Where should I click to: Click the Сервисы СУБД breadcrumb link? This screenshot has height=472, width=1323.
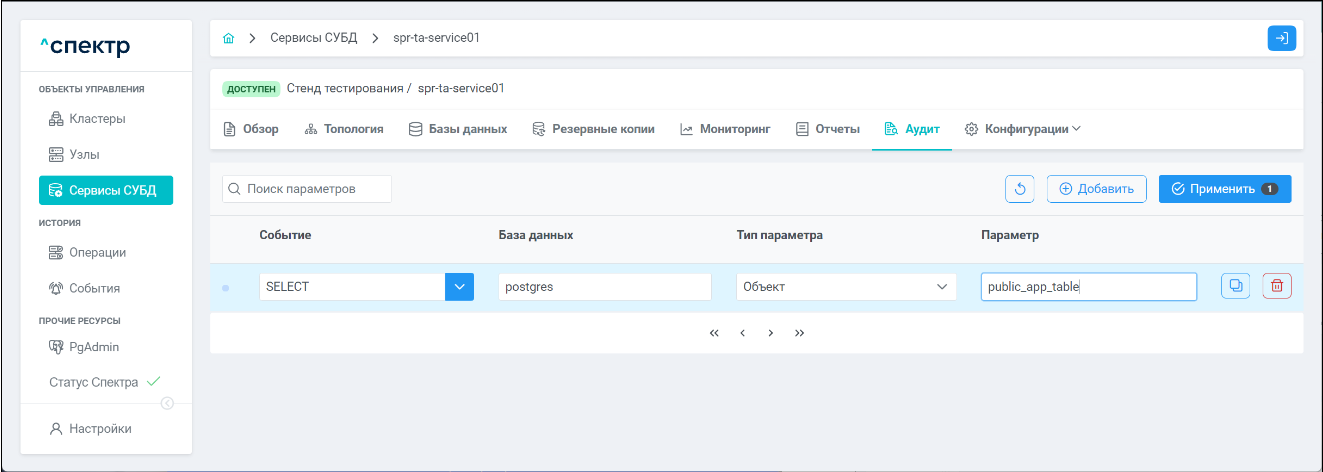pos(313,38)
